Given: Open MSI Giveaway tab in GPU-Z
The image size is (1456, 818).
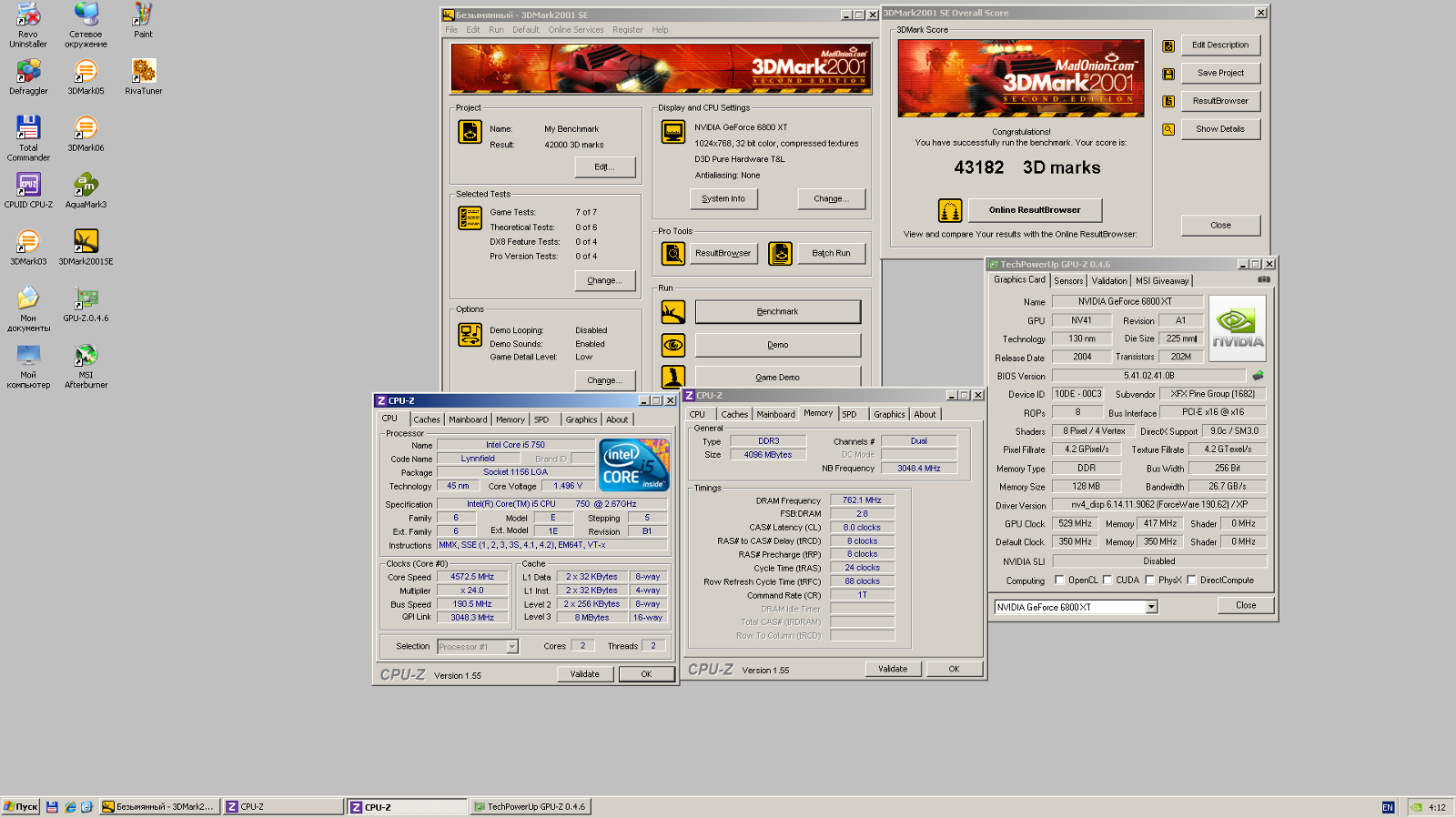Looking at the screenshot, I should click(x=1162, y=281).
